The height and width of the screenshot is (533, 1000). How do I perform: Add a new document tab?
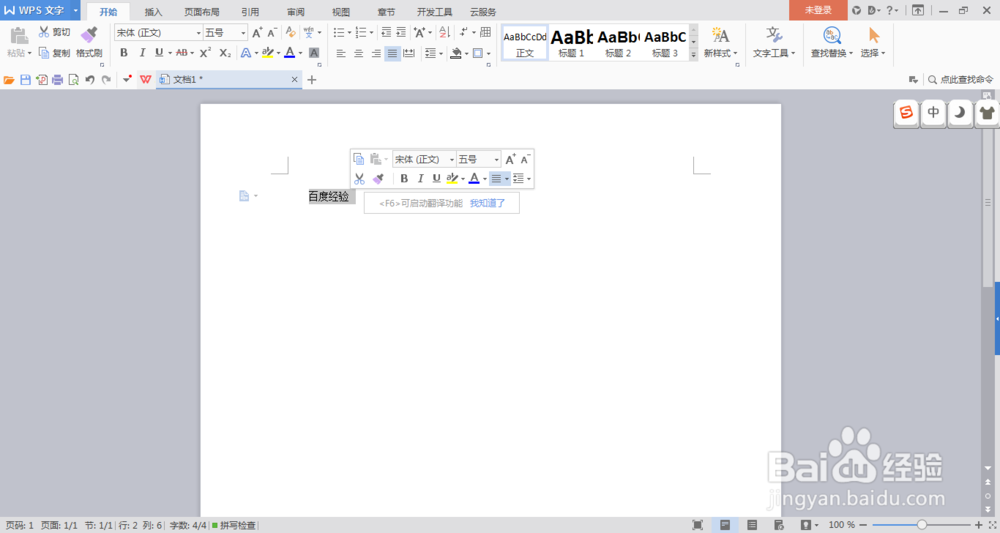(311, 80)
